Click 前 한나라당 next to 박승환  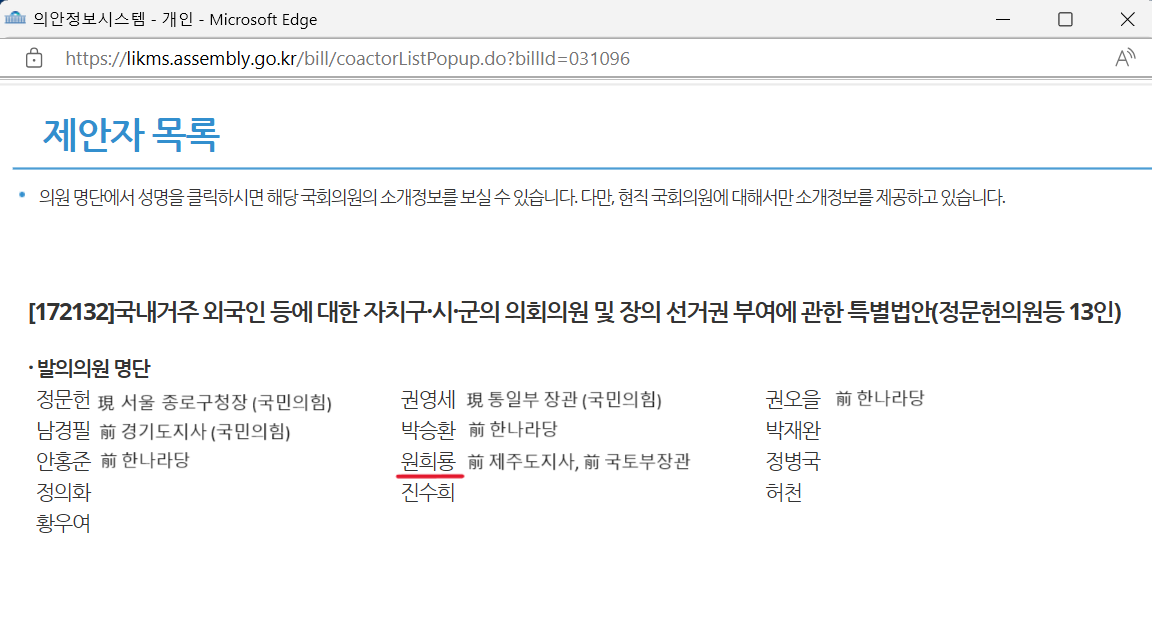513,429
